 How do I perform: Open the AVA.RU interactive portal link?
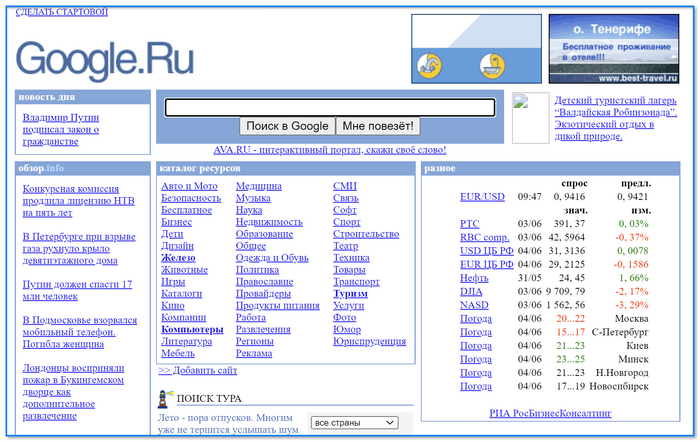pos(329,150)
